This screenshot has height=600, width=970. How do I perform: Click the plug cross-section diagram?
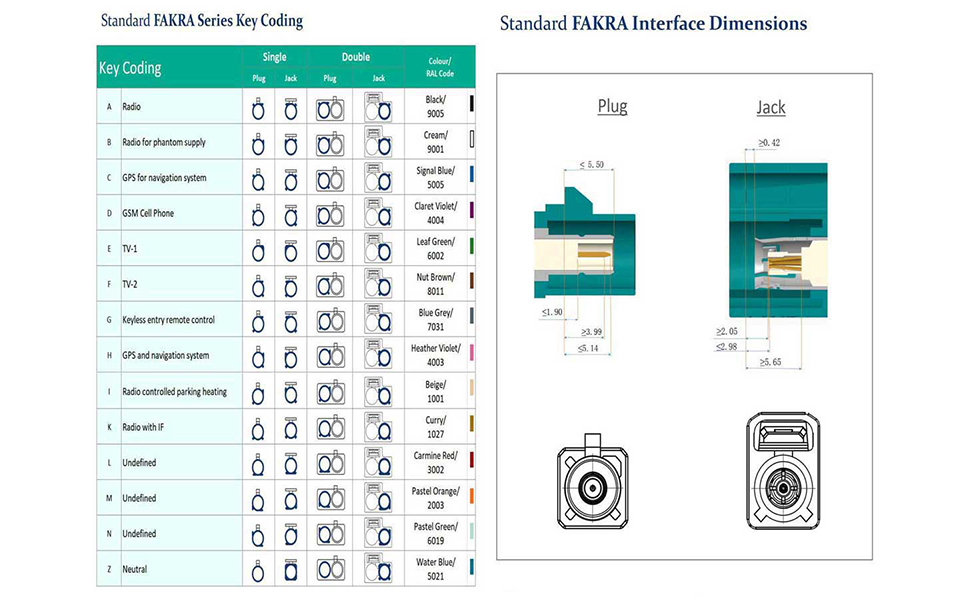(x=585, y=242)
